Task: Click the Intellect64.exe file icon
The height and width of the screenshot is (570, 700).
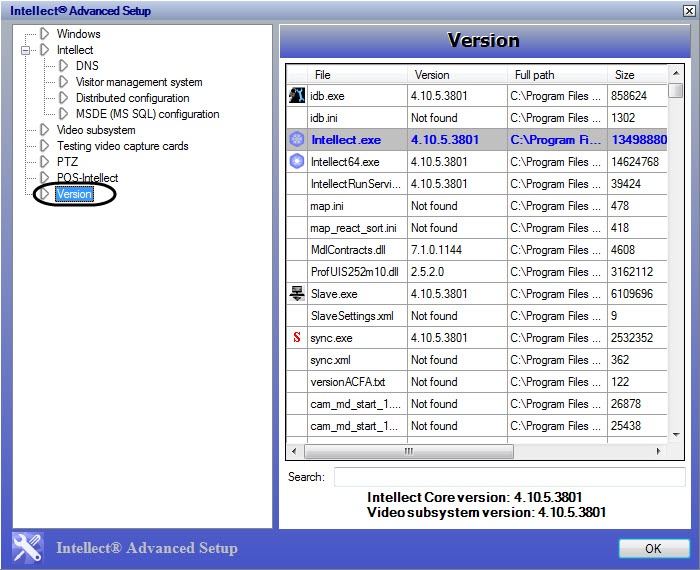Action: [297, 162]
